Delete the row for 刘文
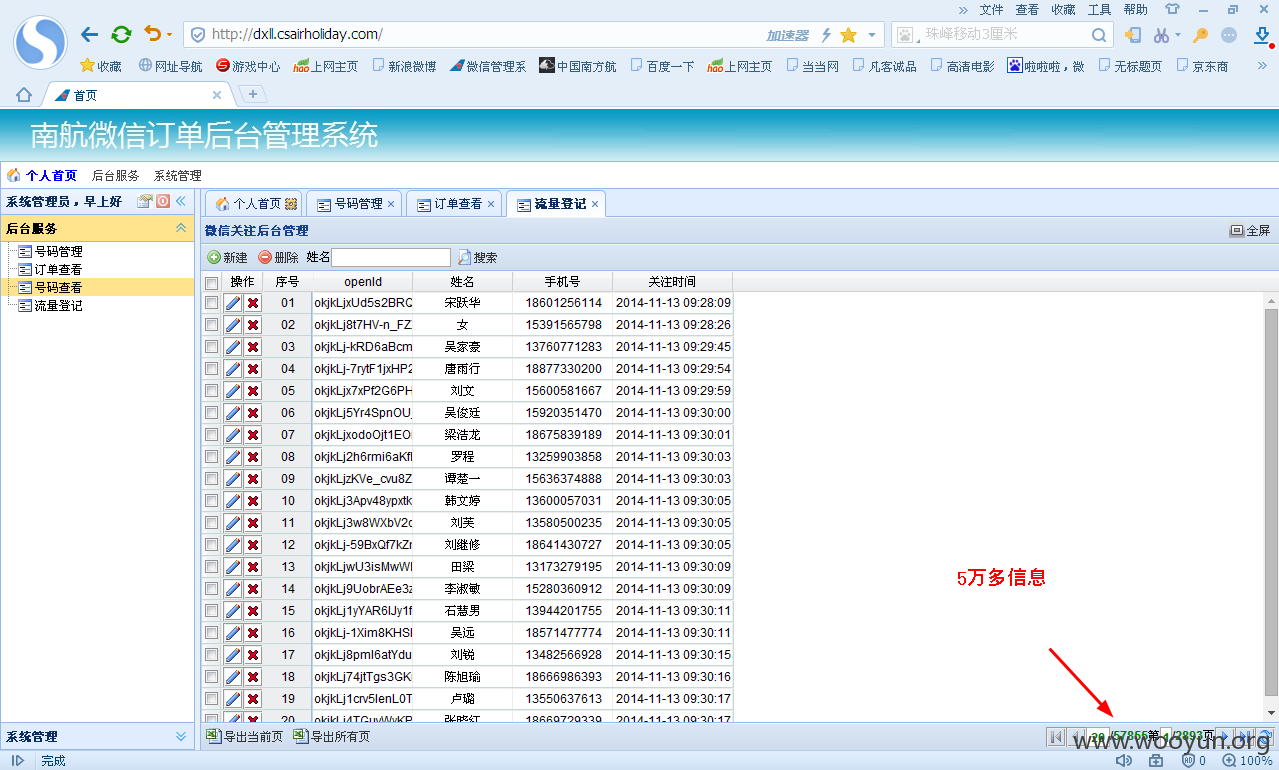Image resolution: width=1279 pixels, height=770 pixels. pos(253,390)
